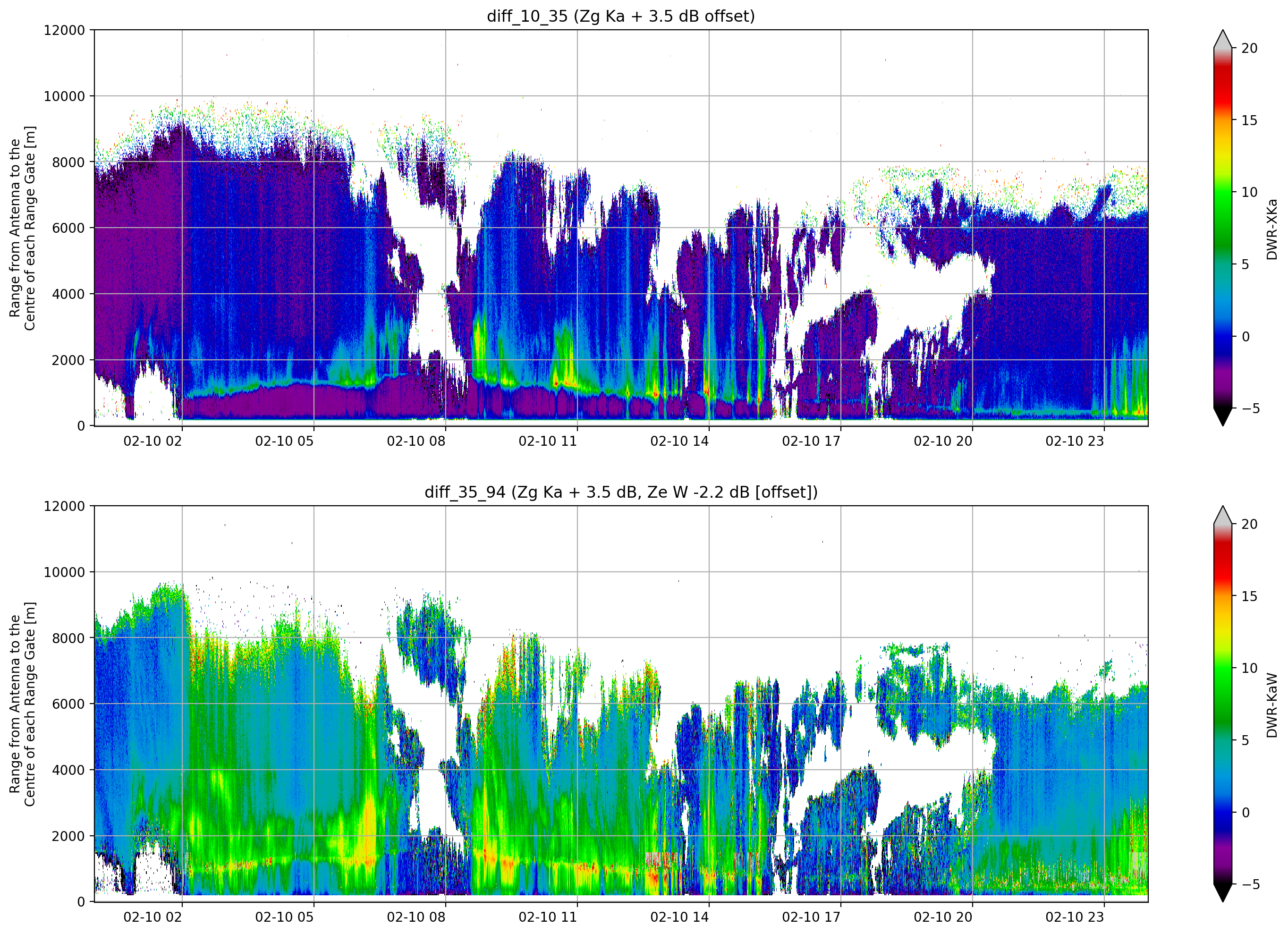Click the 6000 y-tick in the bottom plot
Image resolution: width=1288 pixels, height=934 pixels.
coord(68,704)
